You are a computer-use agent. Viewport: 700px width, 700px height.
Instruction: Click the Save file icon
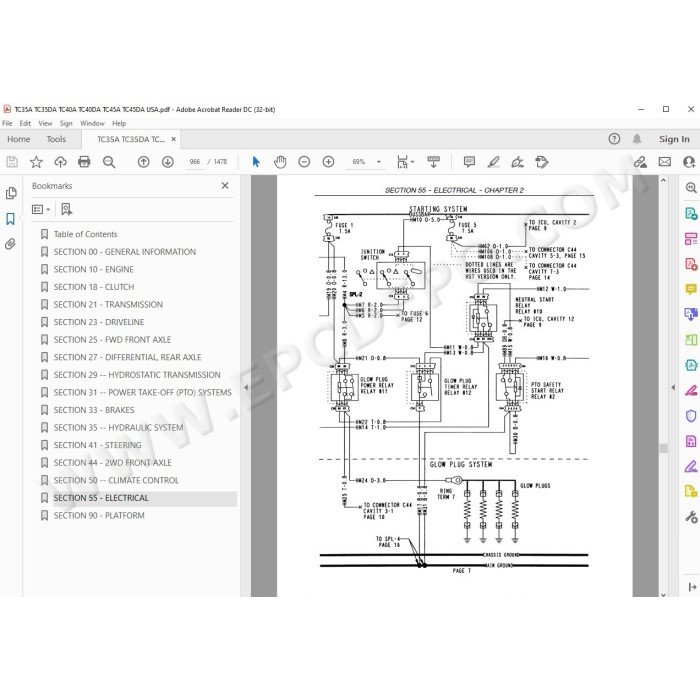(12, 162)
